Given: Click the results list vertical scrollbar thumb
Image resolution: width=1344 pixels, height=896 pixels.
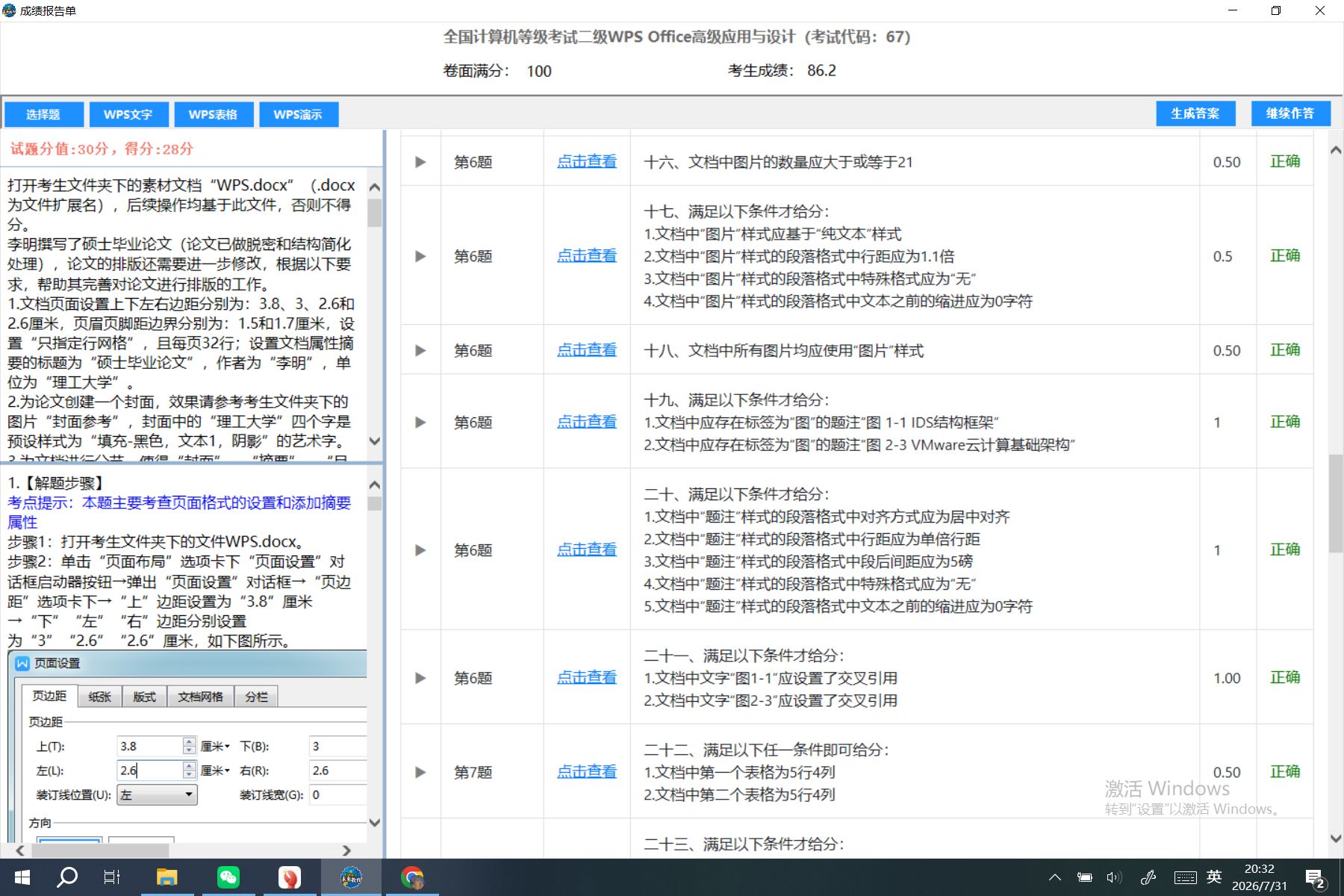Looking at the screenshot, I should coord(1336,503).
